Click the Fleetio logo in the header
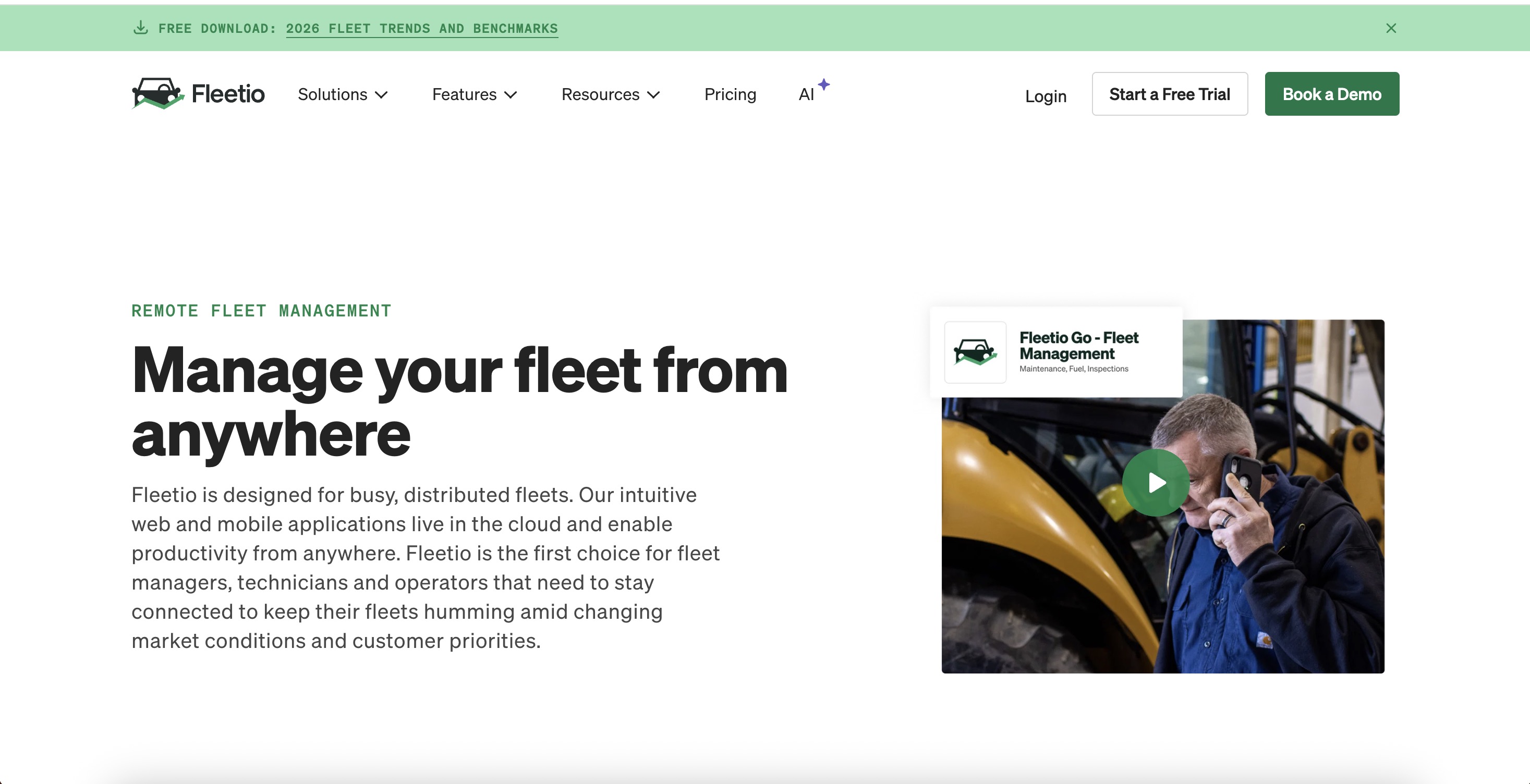 click(x=198, y=94)
